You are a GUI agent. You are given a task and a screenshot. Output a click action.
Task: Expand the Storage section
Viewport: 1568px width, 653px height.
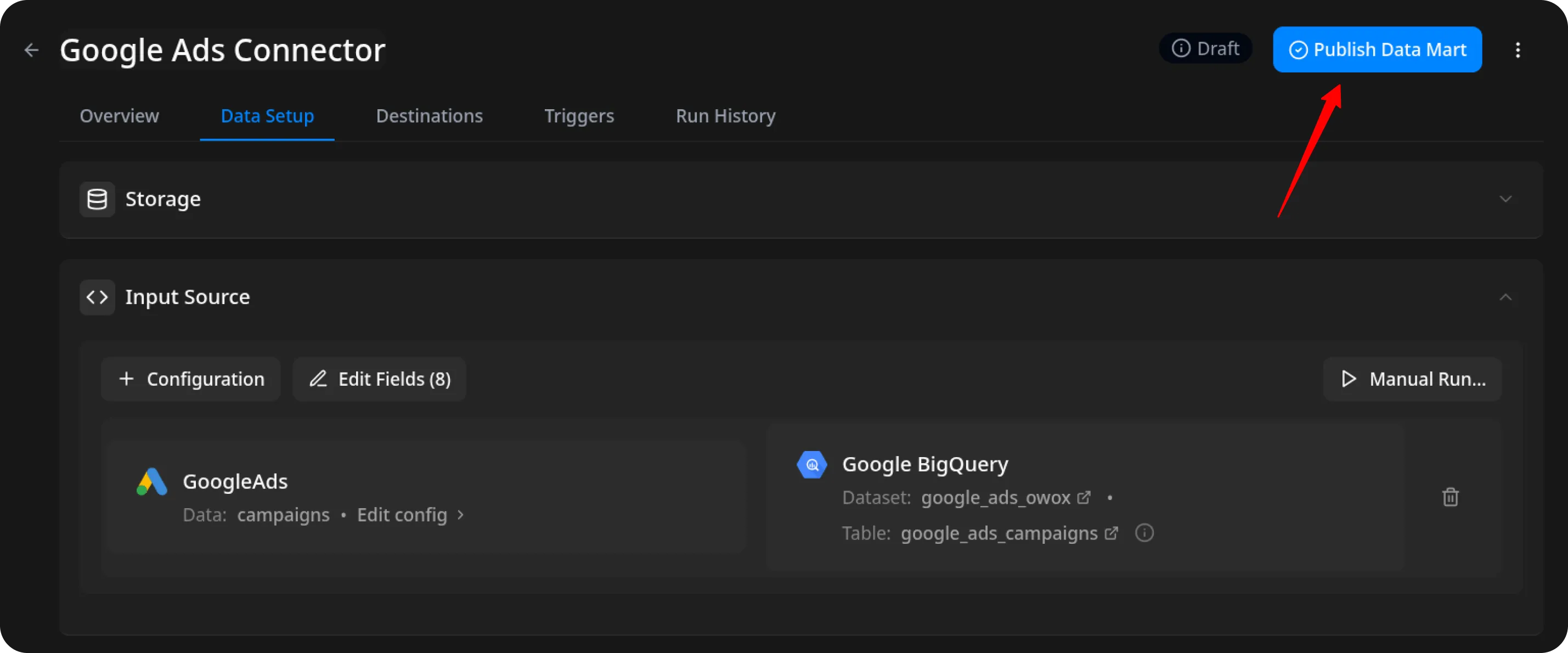pyautogui.click(x=1506, y=199)
